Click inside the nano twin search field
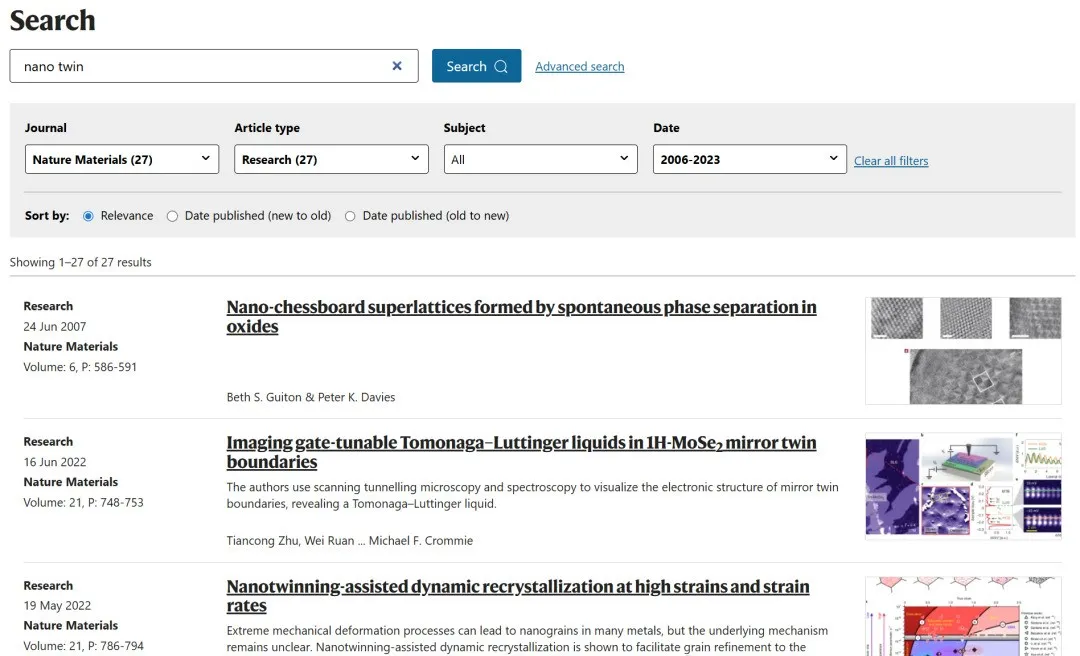 [x=200, y=66]
